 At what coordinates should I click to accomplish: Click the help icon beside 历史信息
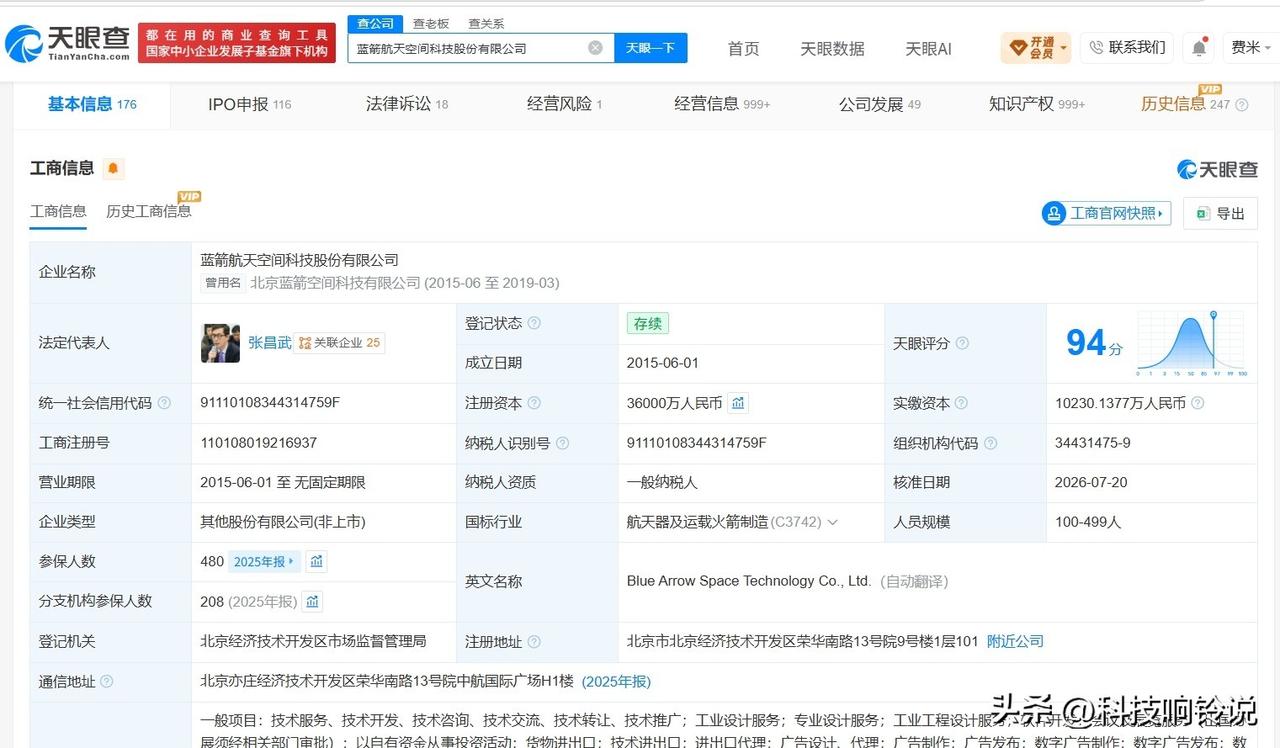(x=1242, y=105)
